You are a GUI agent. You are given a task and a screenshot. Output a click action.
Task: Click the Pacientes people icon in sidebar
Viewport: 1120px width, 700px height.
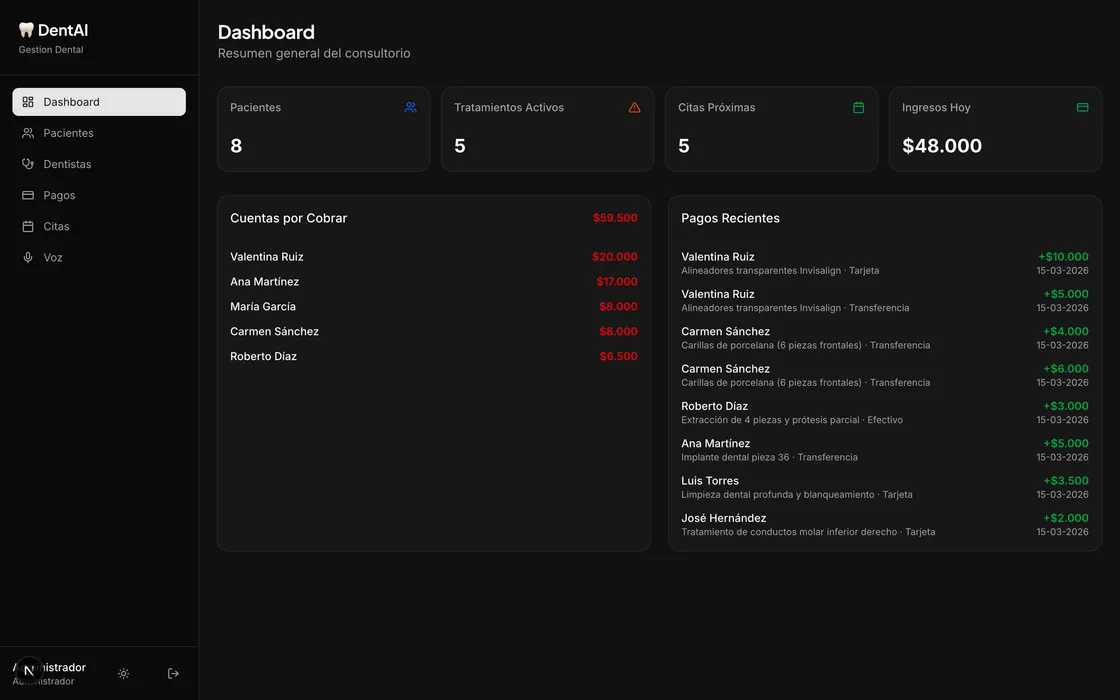click(x=28, y=133)
